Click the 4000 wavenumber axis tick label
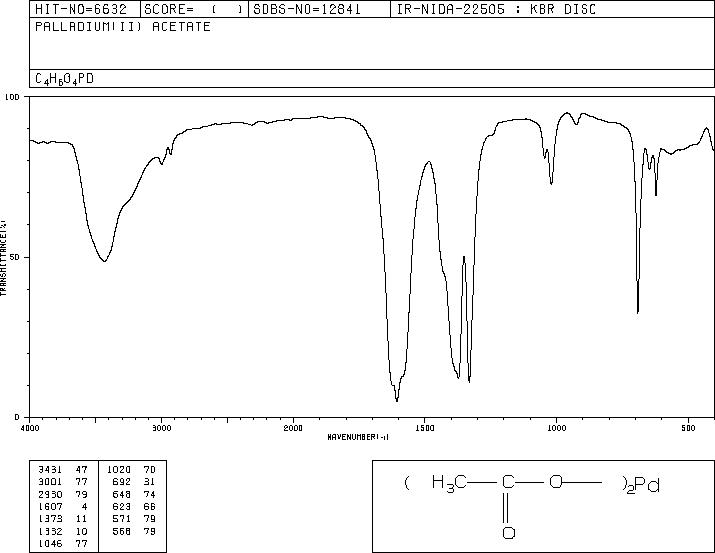The height and width of the screenshot is (553, 715). (30, 428)
